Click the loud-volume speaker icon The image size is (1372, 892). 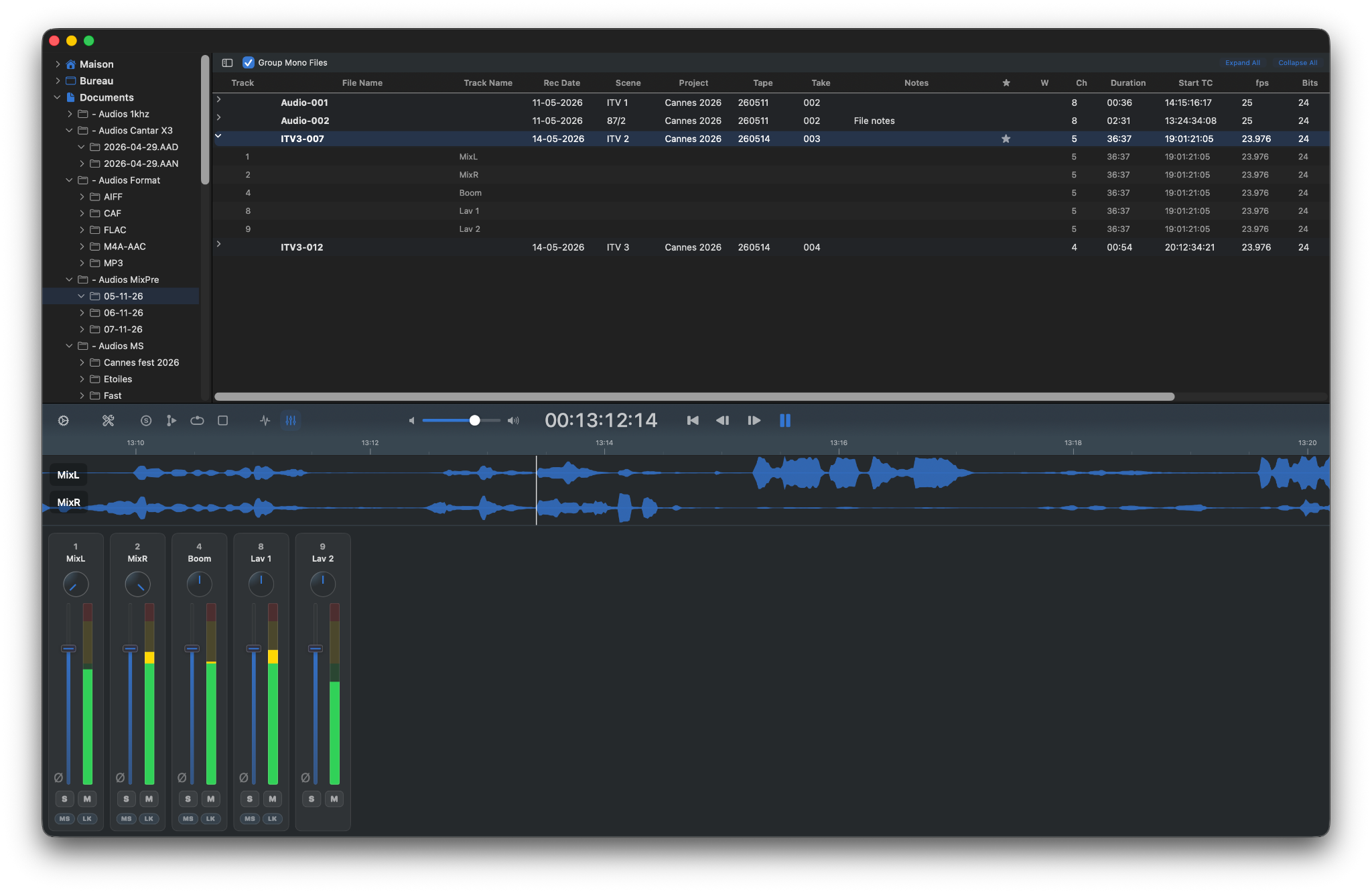(513, 421)
